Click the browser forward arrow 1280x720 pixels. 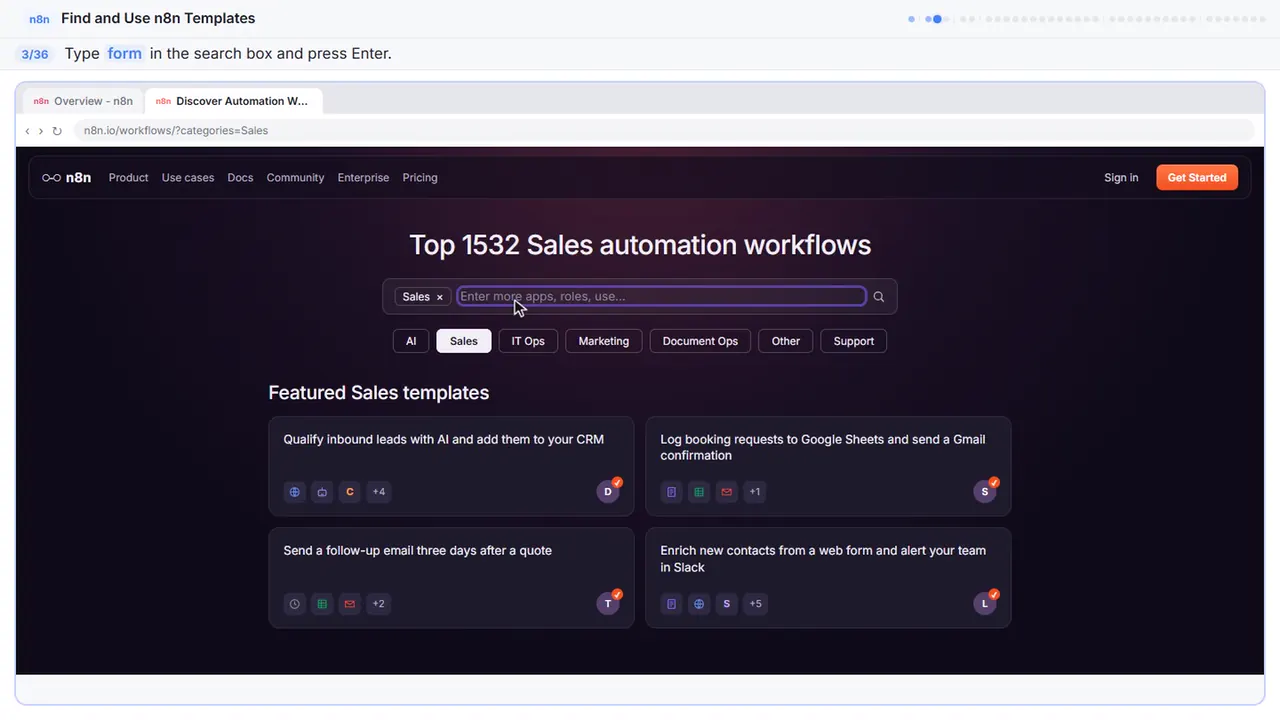(41, 131)
